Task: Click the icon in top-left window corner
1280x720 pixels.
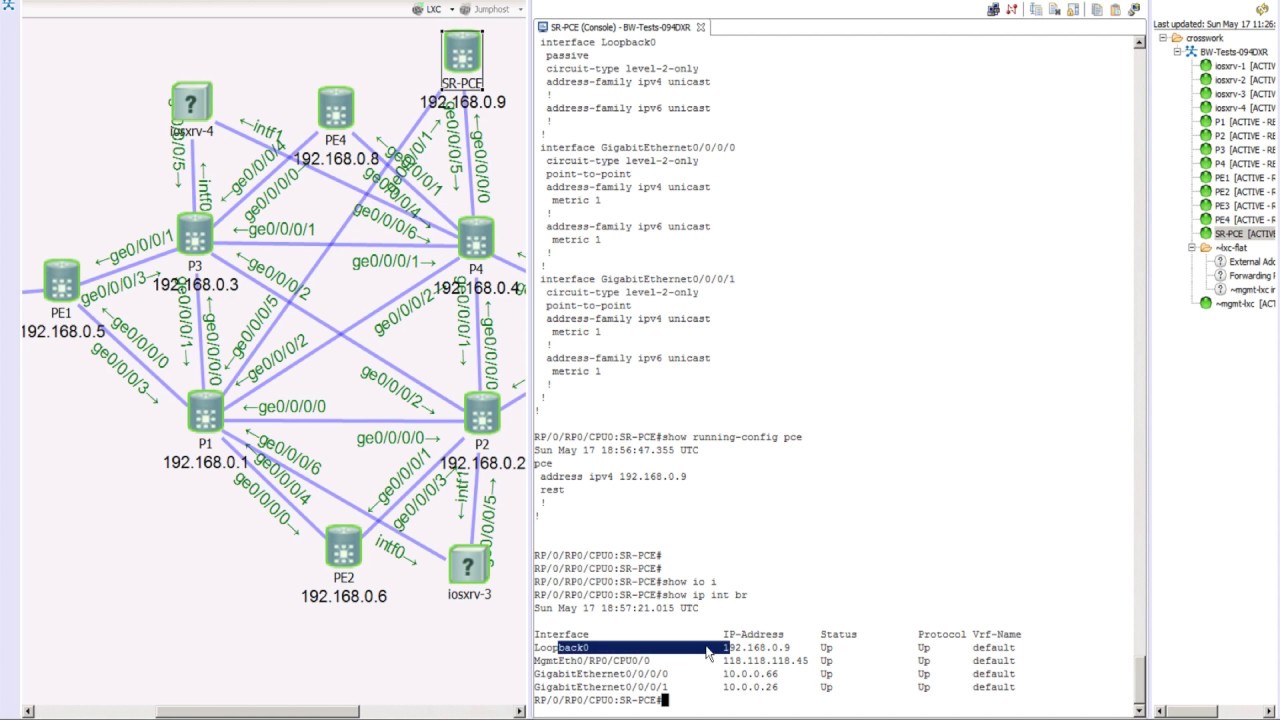Action: (8, 6)
